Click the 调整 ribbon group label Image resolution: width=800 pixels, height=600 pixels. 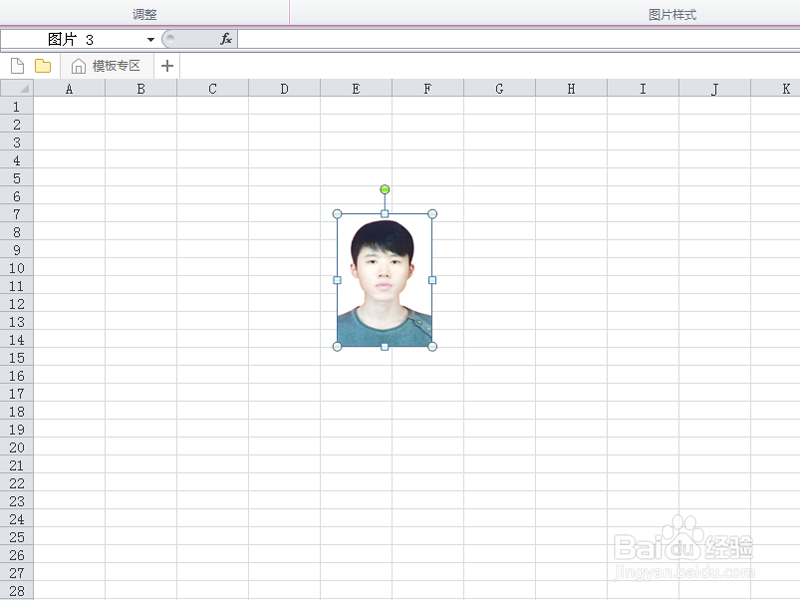pos(144,14)
